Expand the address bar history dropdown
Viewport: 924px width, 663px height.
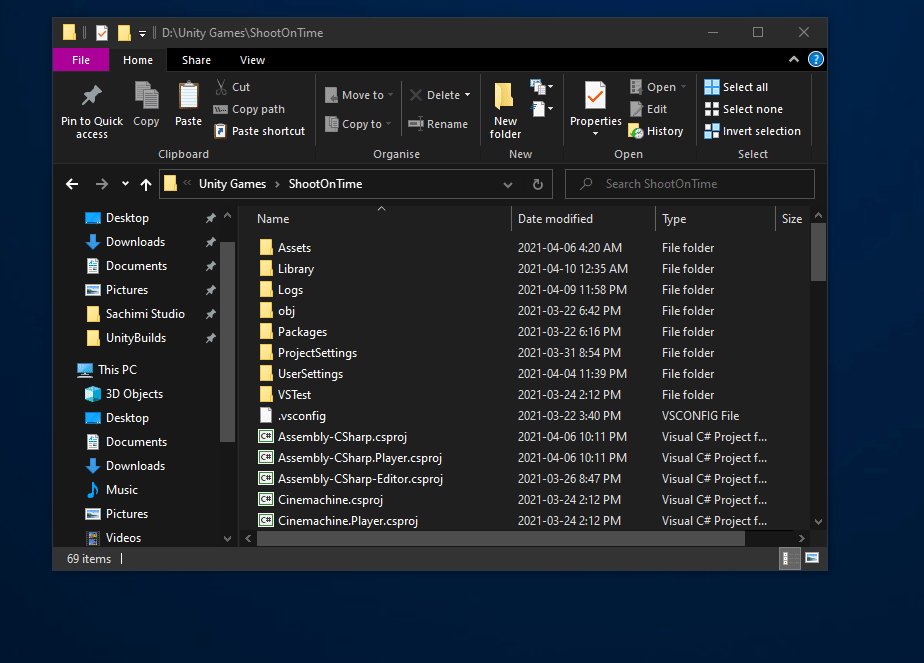coord(507,184)
